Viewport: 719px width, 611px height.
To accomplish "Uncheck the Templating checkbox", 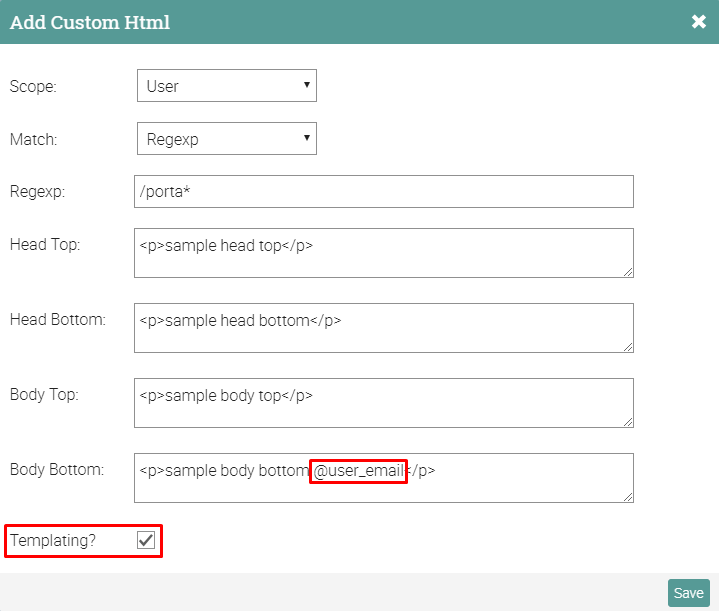I will (x=146, y=541).
